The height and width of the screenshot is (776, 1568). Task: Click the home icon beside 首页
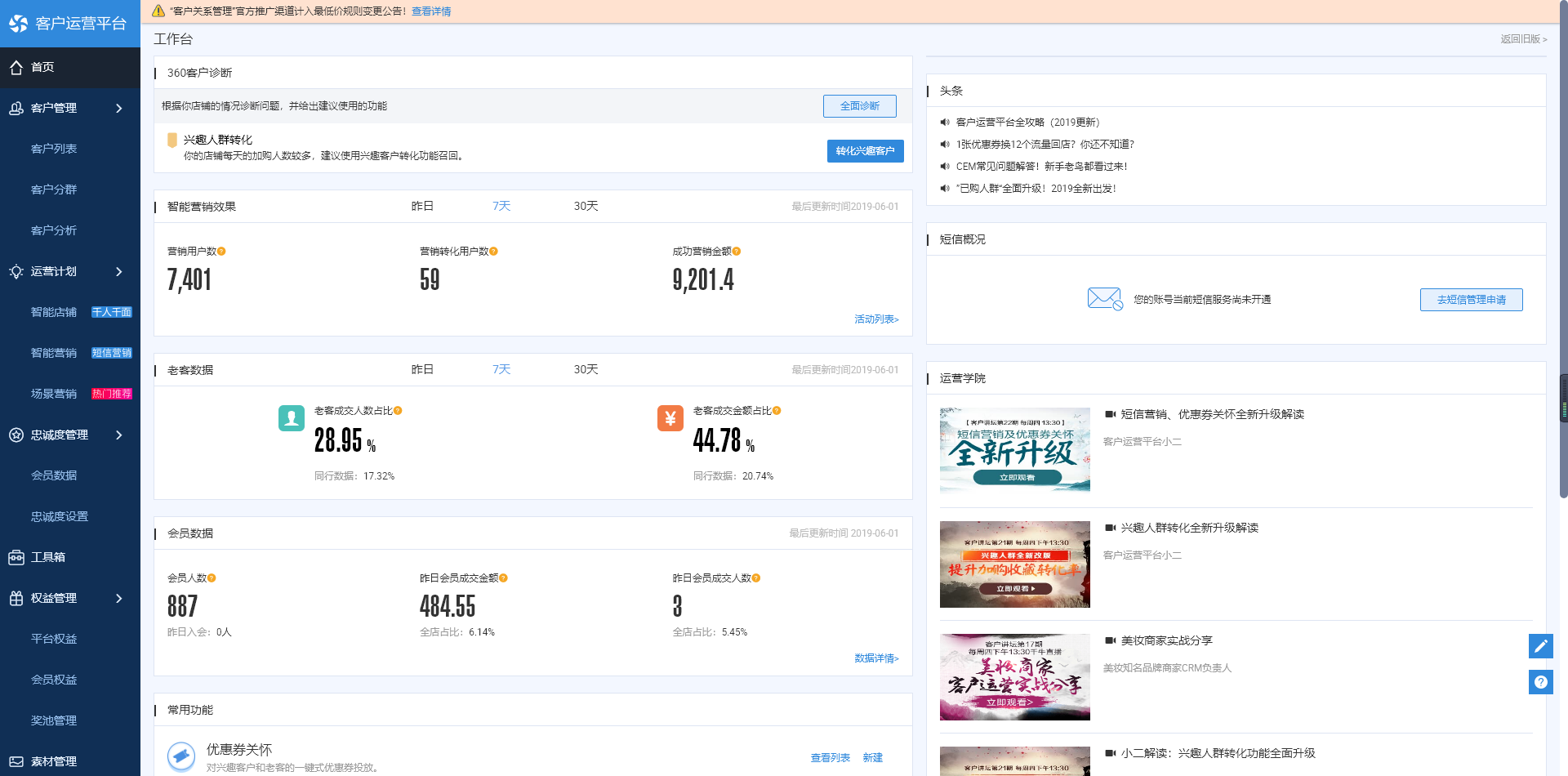16,68
